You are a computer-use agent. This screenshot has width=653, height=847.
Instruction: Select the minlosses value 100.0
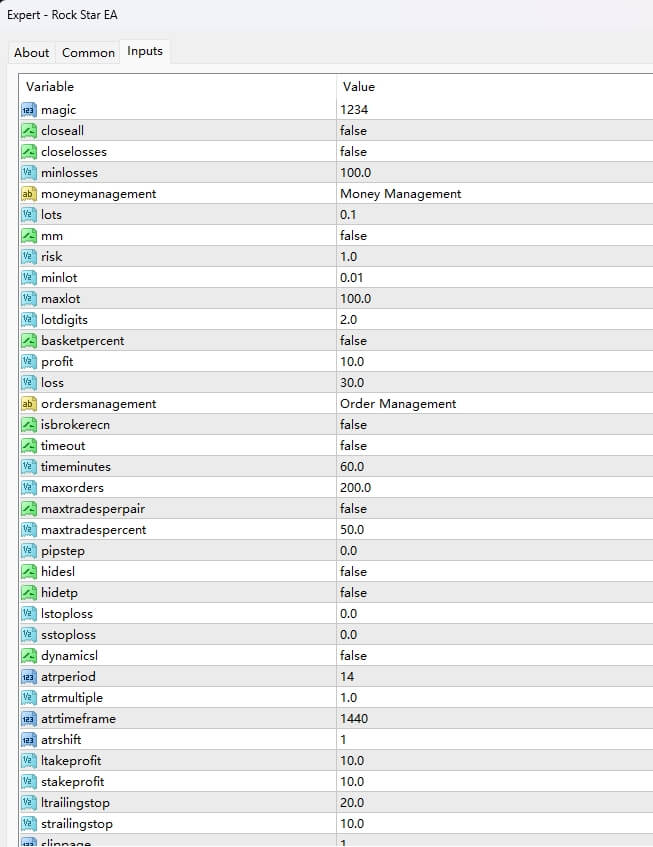coord(355,173)
